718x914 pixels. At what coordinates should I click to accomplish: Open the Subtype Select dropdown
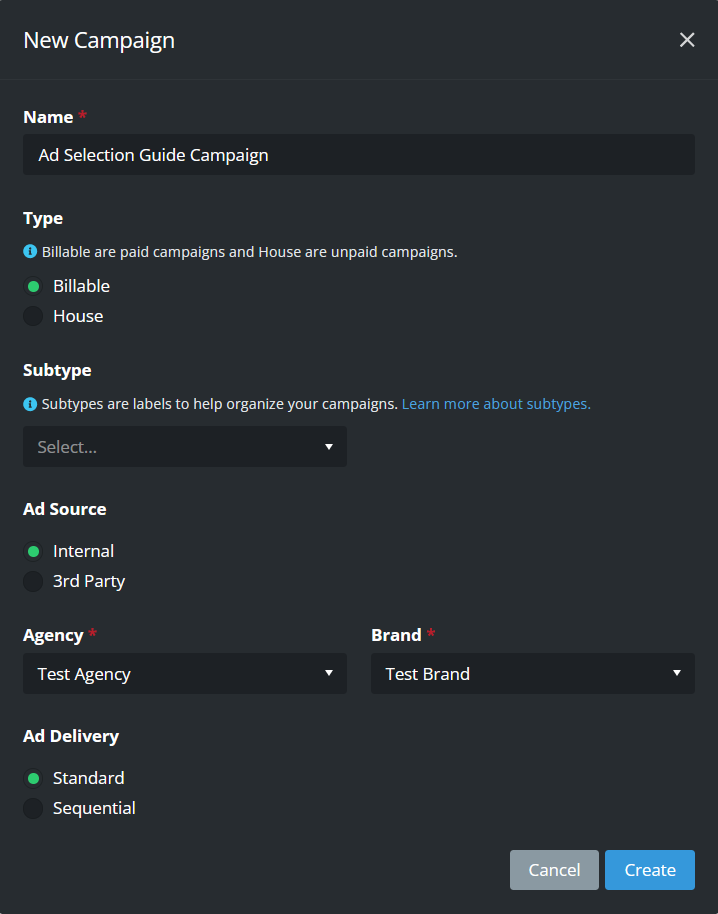click(185, 447)
